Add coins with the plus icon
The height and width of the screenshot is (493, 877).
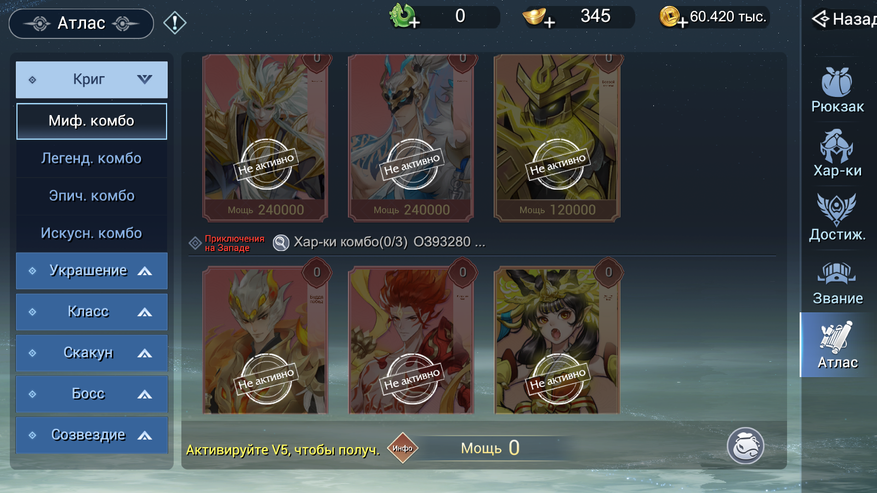[673, 17]
